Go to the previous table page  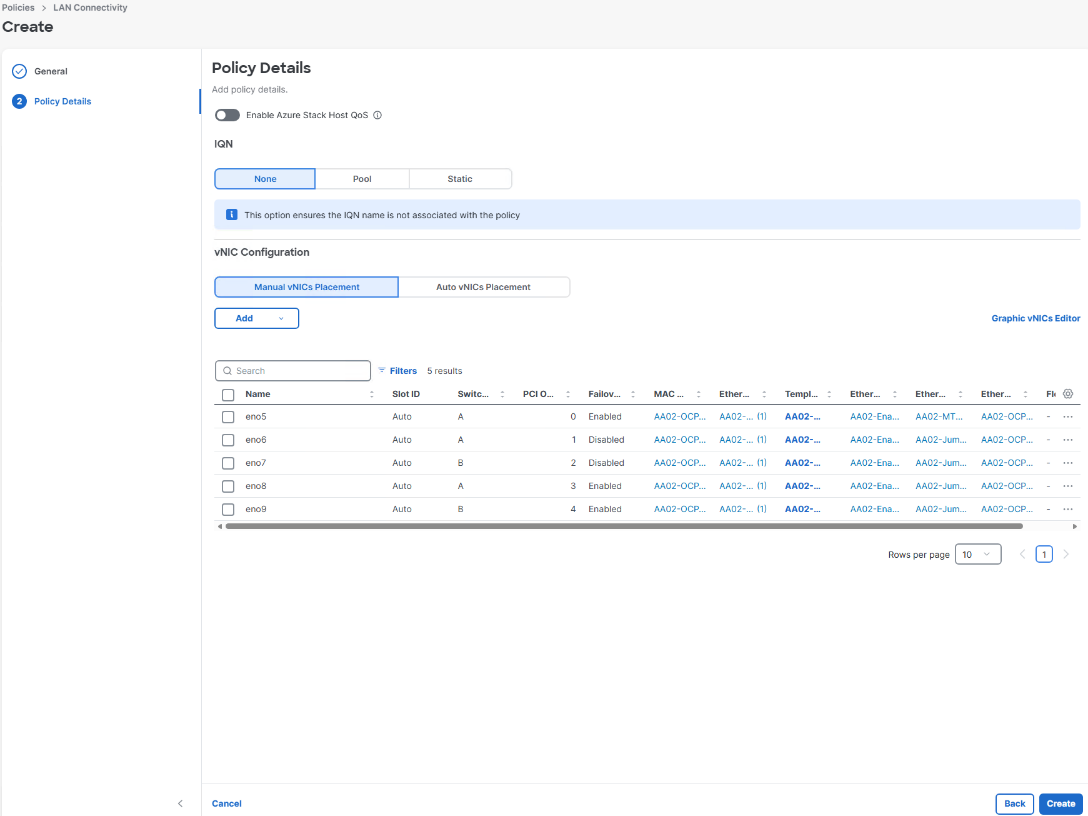[1022, 554]
